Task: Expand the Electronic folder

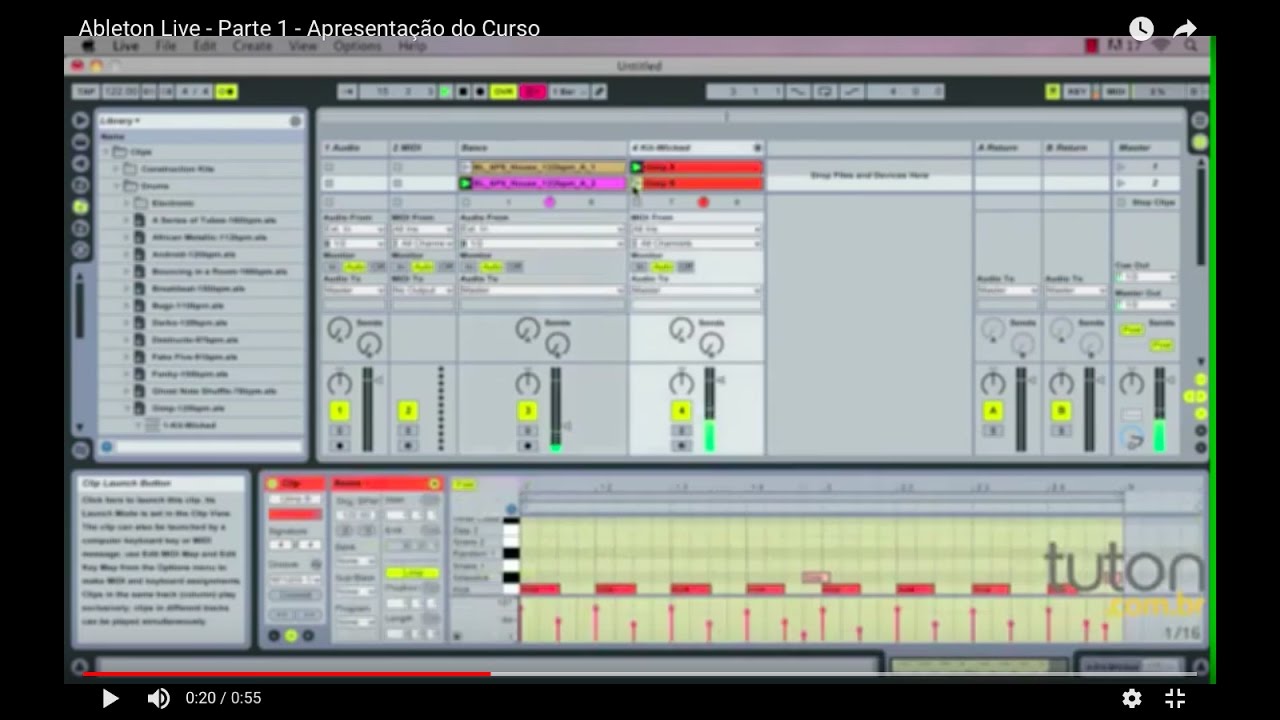Action: [x=127, y=203]
